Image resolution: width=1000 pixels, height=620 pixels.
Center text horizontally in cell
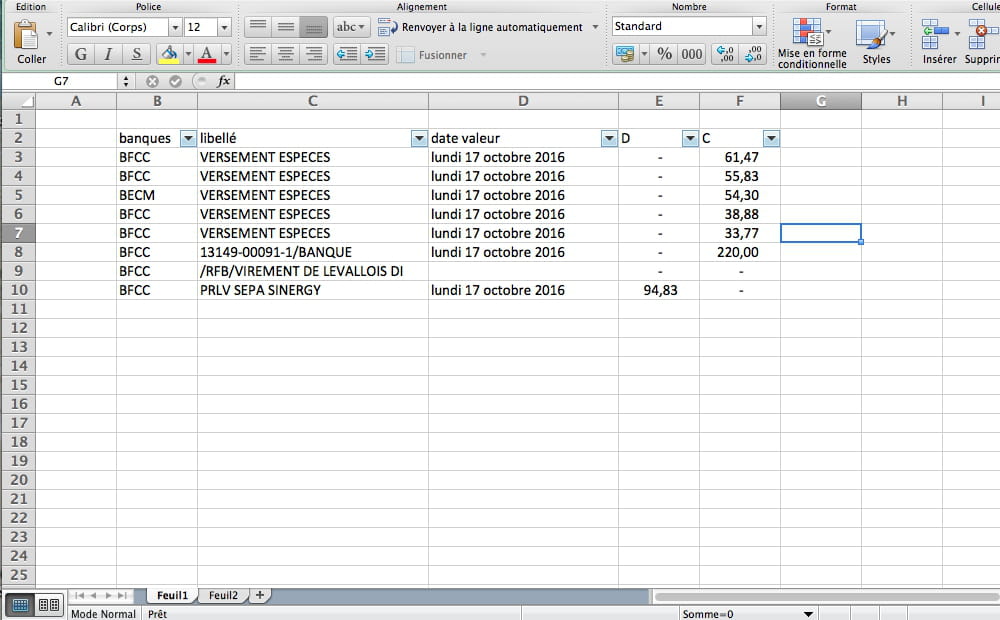click(x=286, y=54)
